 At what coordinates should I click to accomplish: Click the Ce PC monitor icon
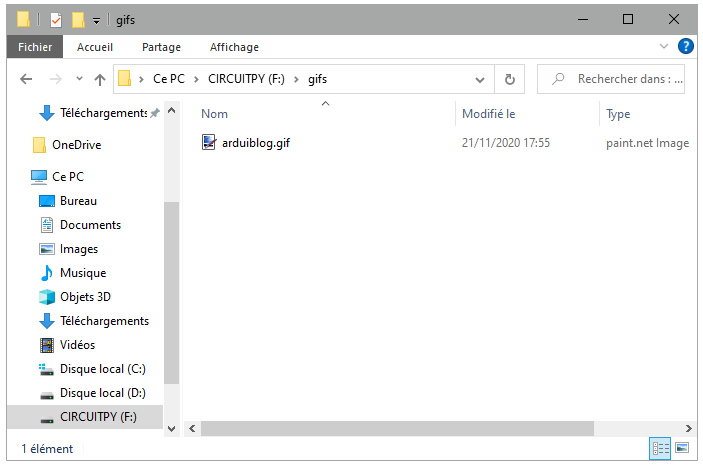pyautogui.click(x=39, y=177)
